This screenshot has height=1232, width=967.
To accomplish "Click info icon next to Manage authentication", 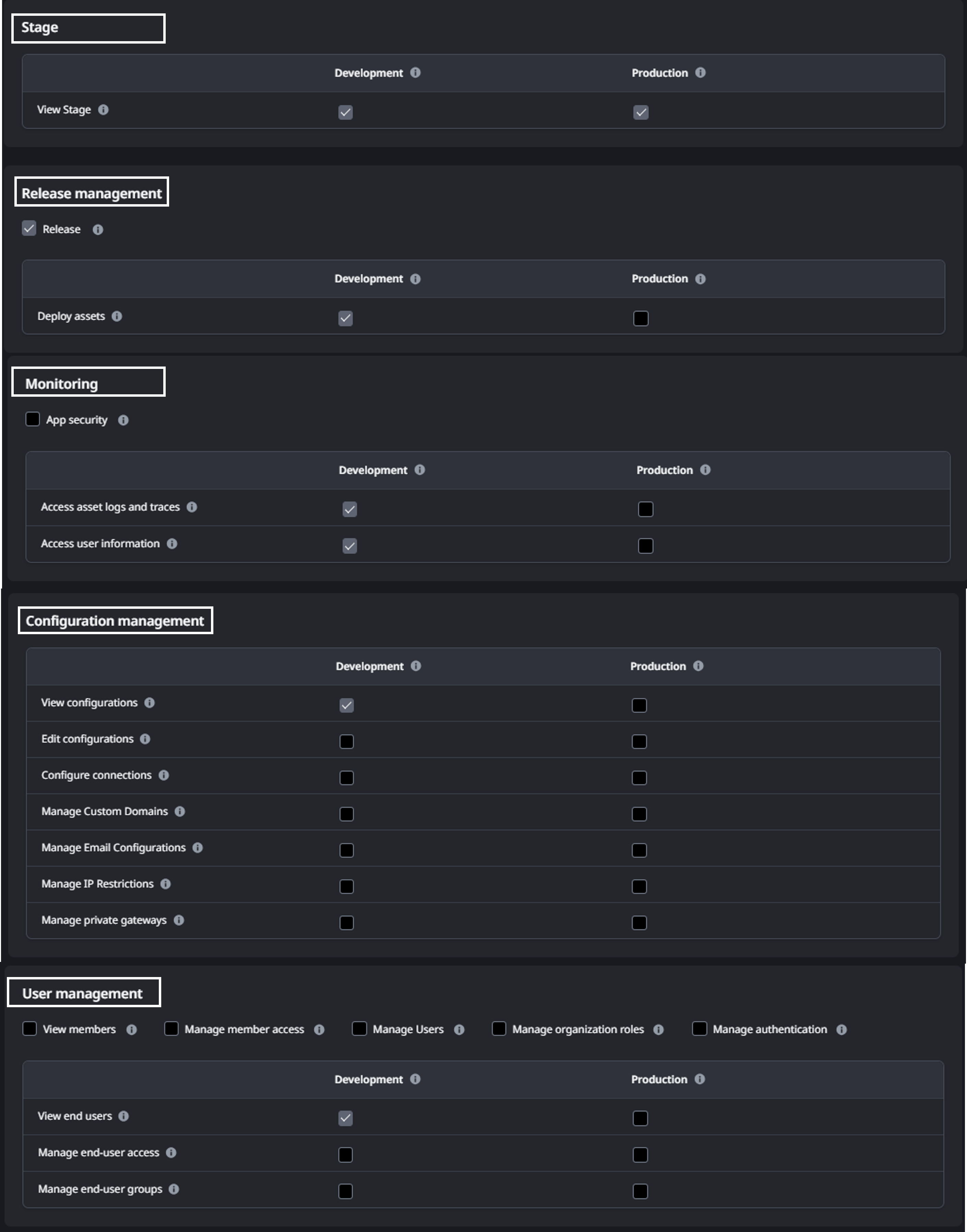I will coord(842,1030).
